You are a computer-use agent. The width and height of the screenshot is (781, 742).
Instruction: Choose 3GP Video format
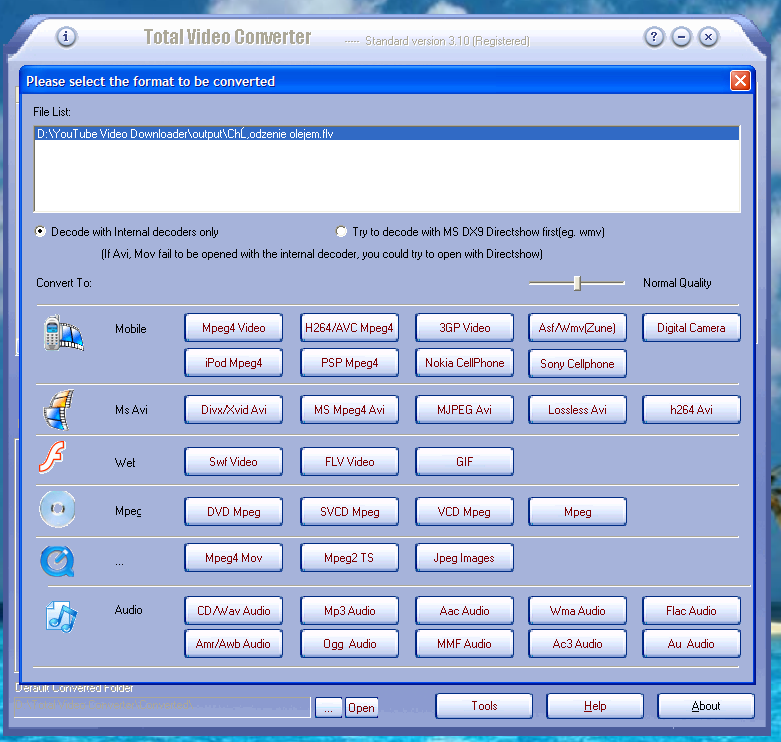464,328
